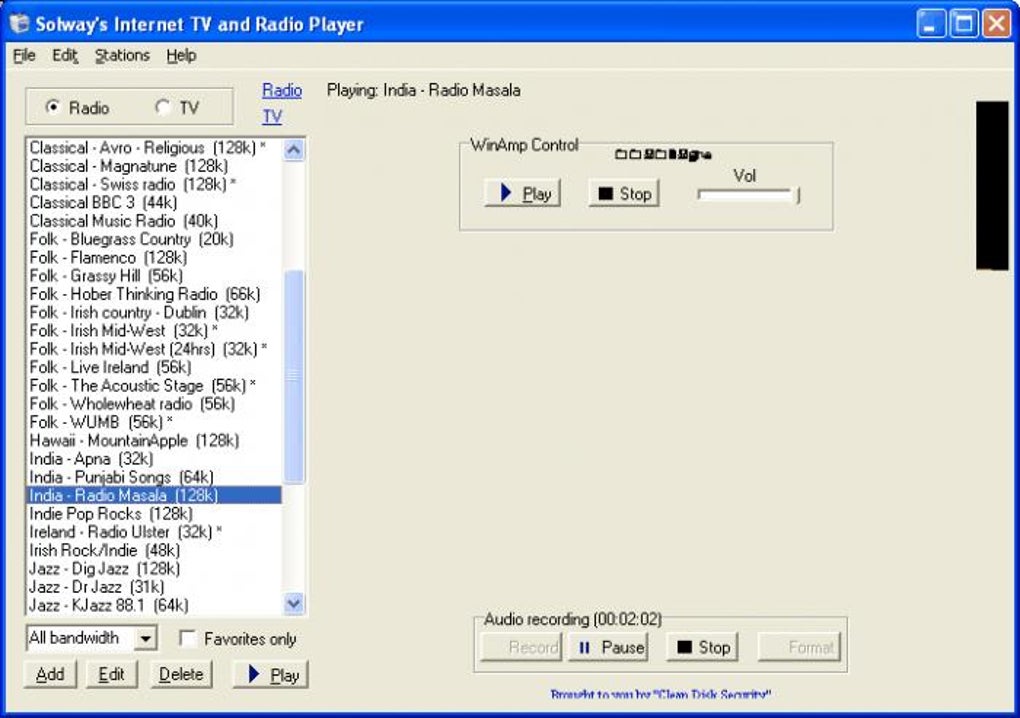The width and height of the screenshot is (1020, 718).
Task: Minimize the player window
Action: click(x=931, y=24)
